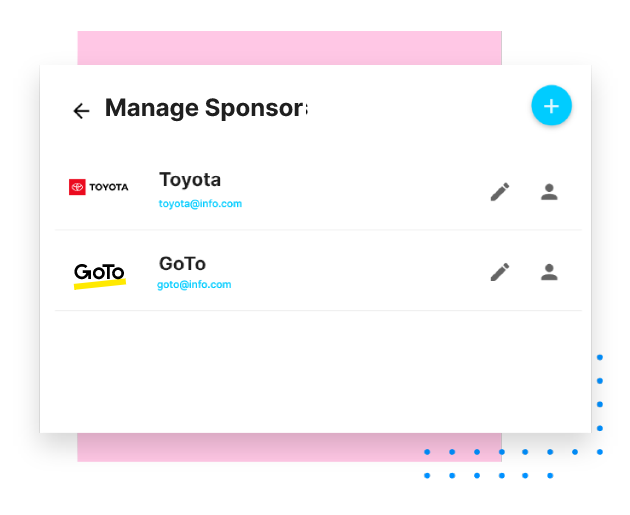630x515 pixels.
Task: Open the toyota@info.com email link
Action: tap(200, 204)
